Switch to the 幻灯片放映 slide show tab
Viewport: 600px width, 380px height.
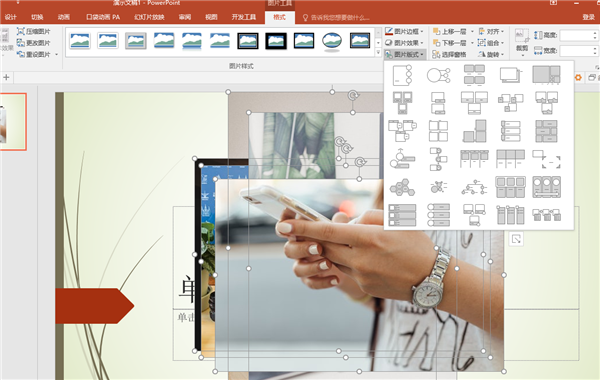[x=149, y=17]
